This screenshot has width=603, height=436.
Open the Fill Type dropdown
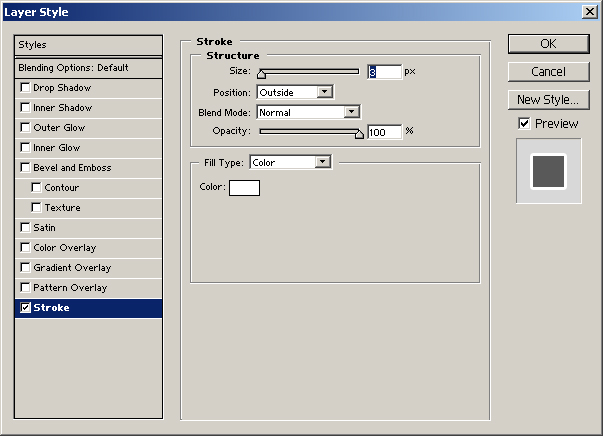(x=290, y=162)
